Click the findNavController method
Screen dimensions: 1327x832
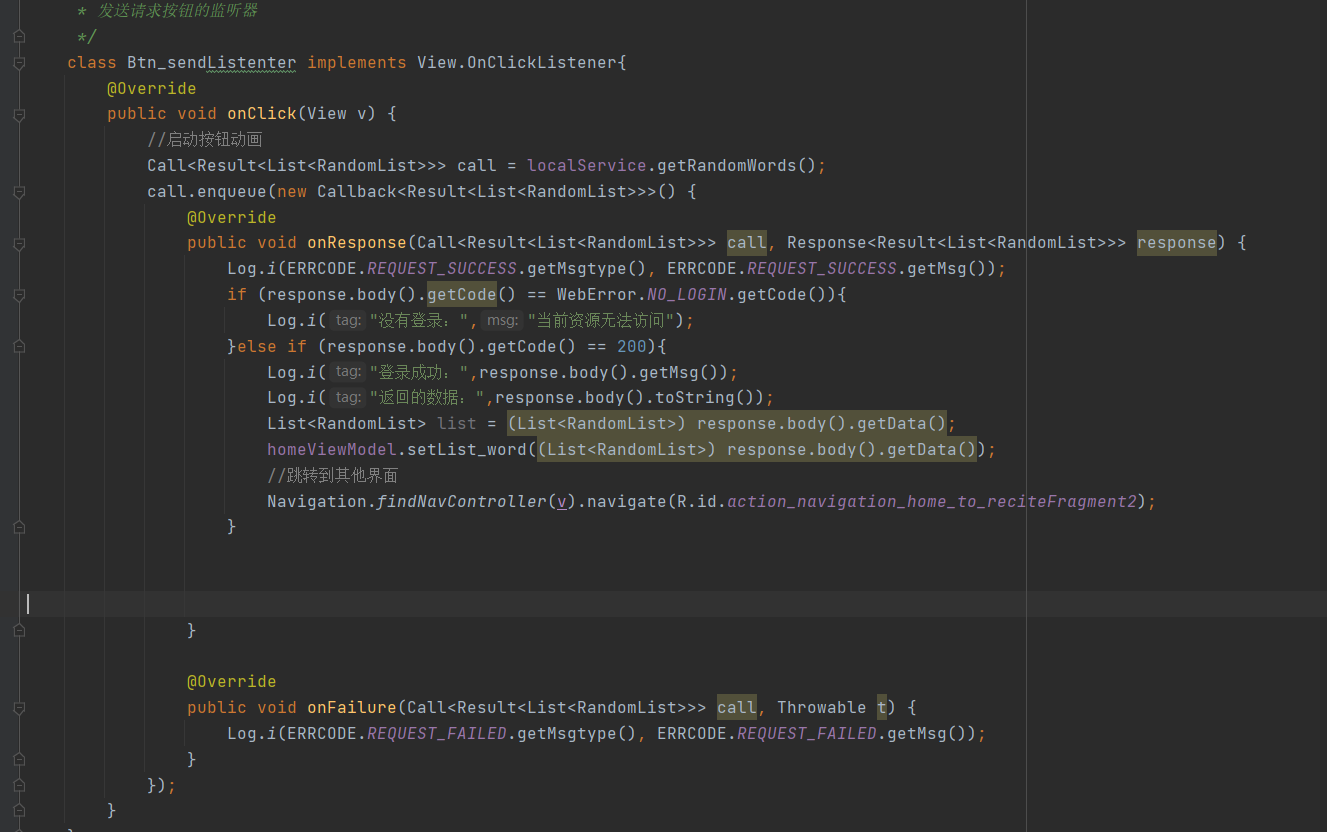pyautogui.click(x=462, y=502)
